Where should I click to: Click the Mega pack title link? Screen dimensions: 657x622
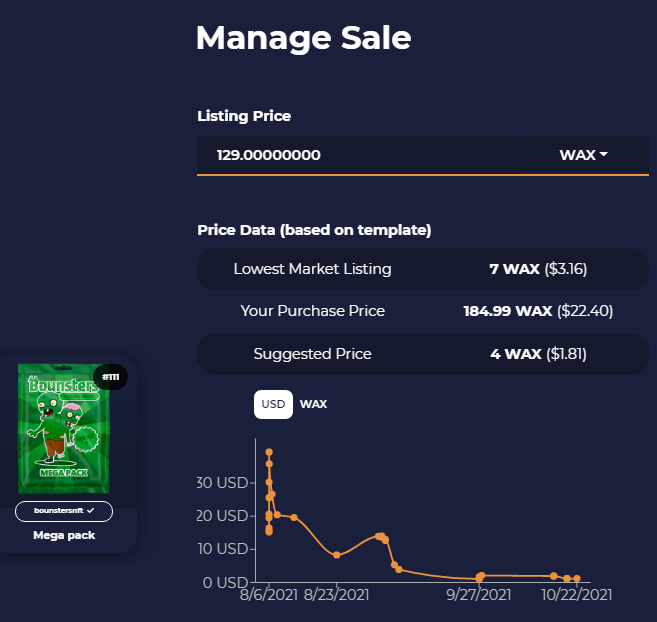(64, 535)
